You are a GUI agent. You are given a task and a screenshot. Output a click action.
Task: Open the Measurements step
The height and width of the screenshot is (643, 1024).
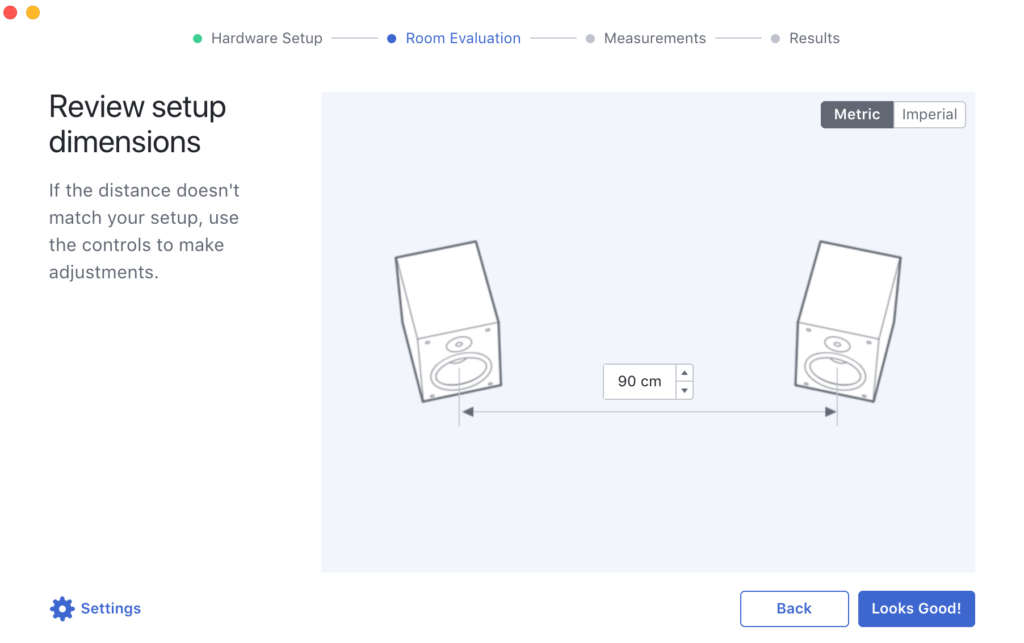pos(654,38)
